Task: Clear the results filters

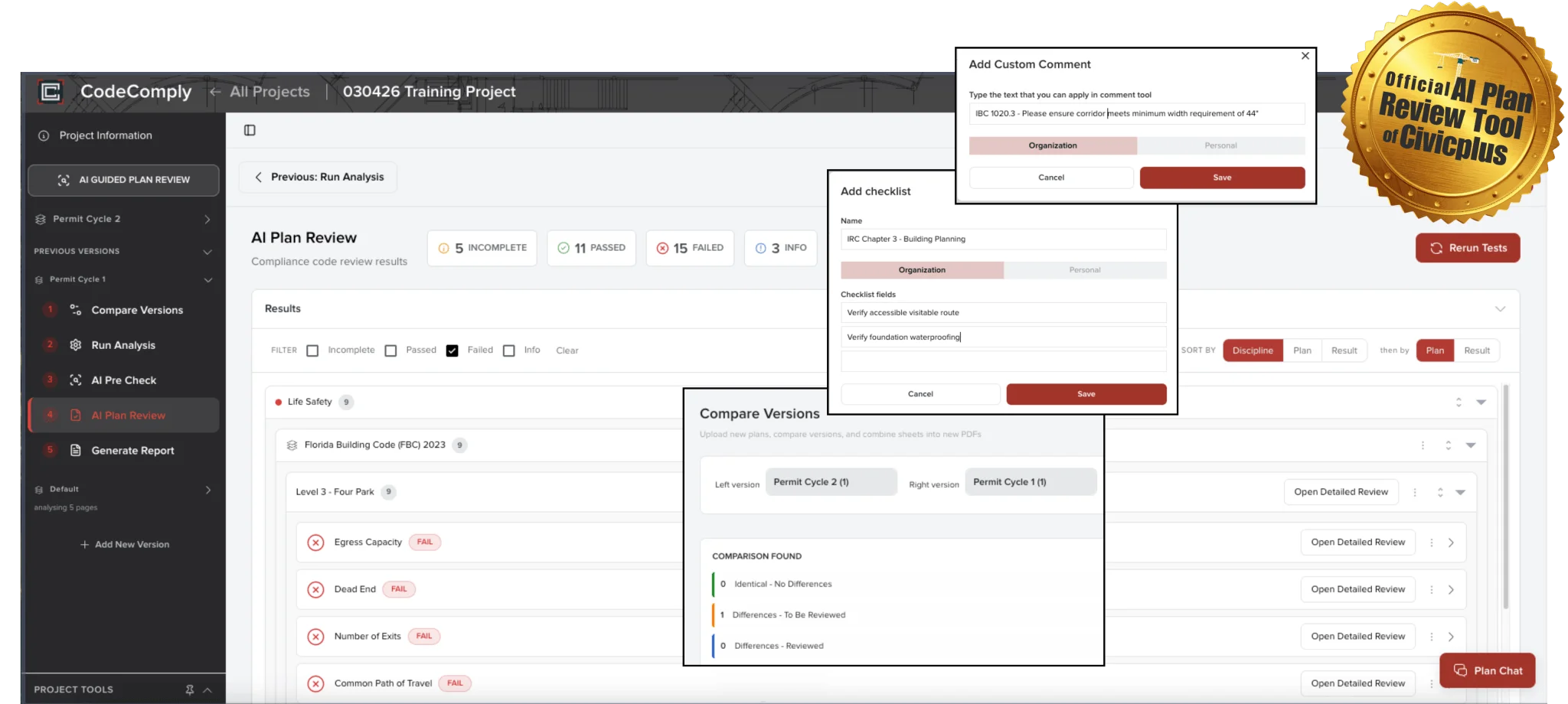Action: (567, 350)
